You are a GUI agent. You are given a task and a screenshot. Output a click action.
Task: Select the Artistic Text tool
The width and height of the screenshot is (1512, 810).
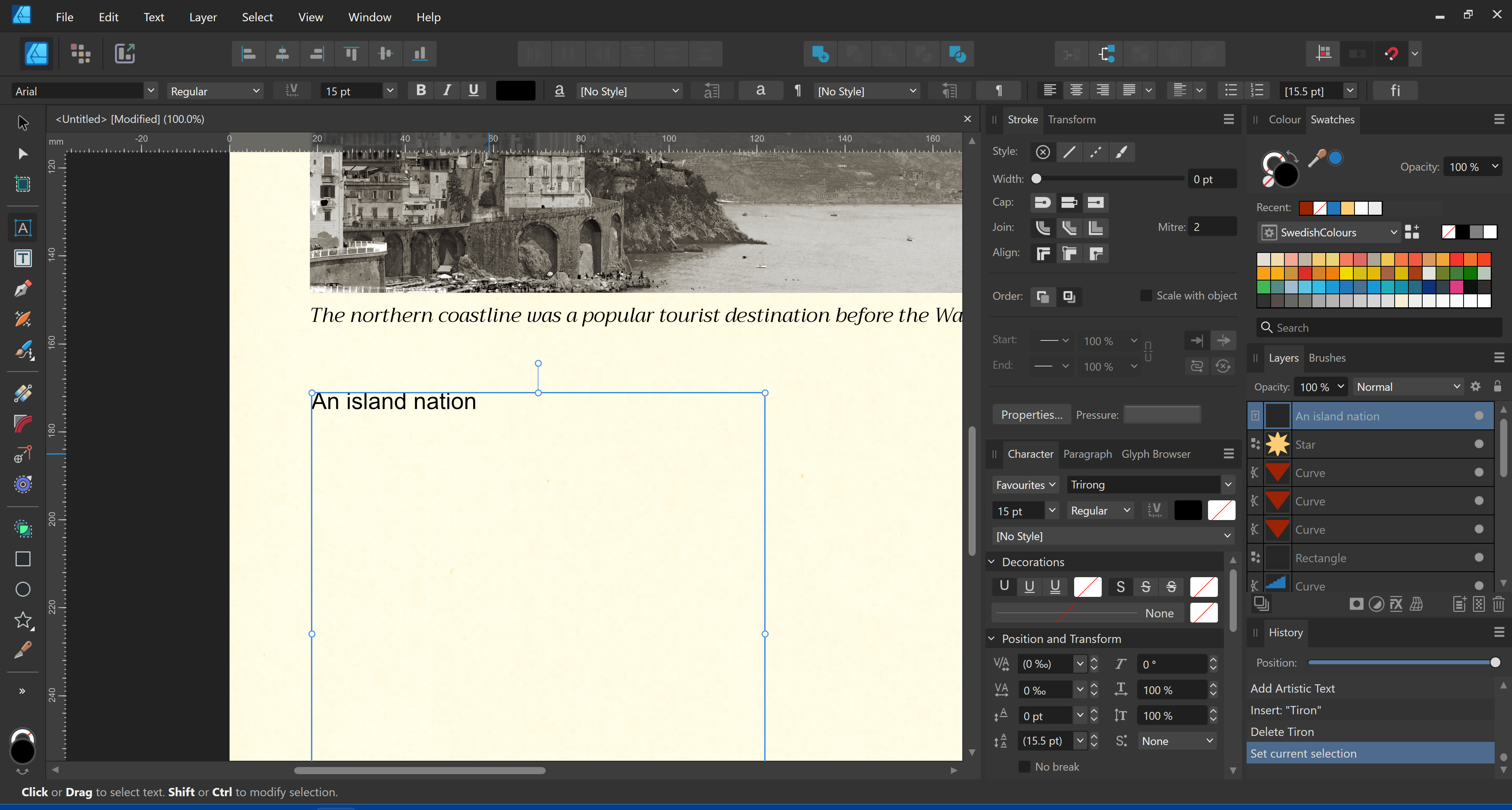point(22,228)
